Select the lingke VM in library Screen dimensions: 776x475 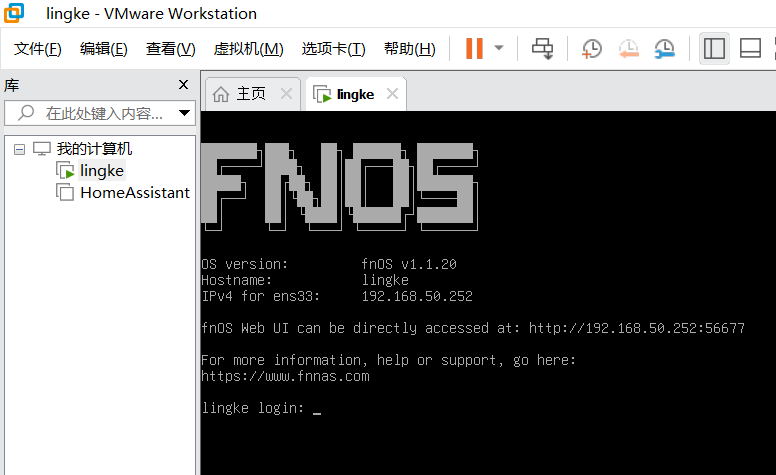point(102,170)
